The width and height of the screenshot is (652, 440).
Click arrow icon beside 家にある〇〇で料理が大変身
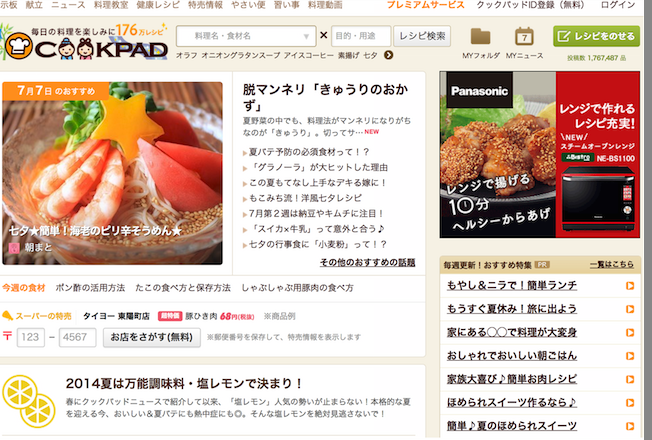[630, 332]
